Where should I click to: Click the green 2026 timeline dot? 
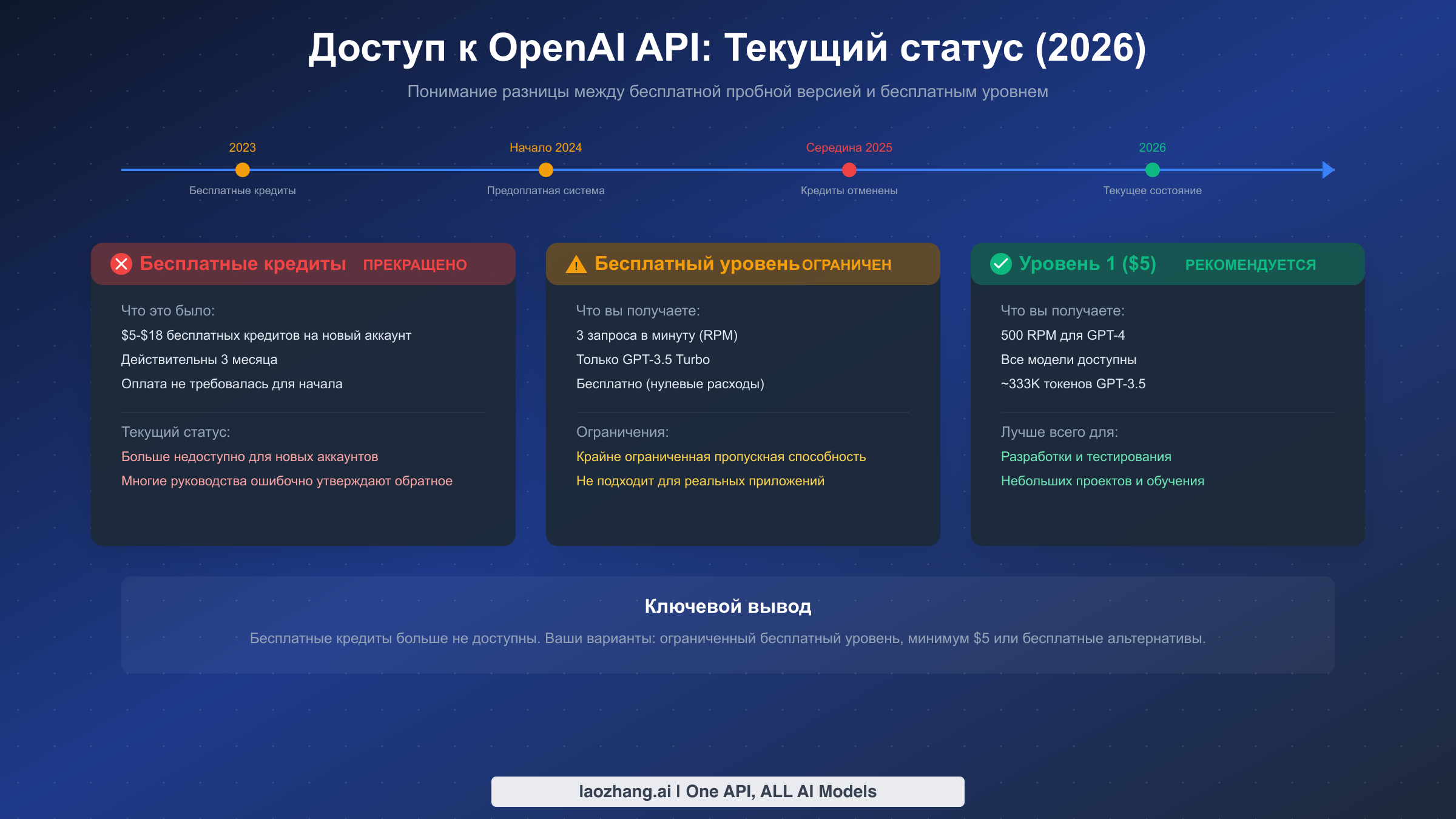(x=1152, y=170)
